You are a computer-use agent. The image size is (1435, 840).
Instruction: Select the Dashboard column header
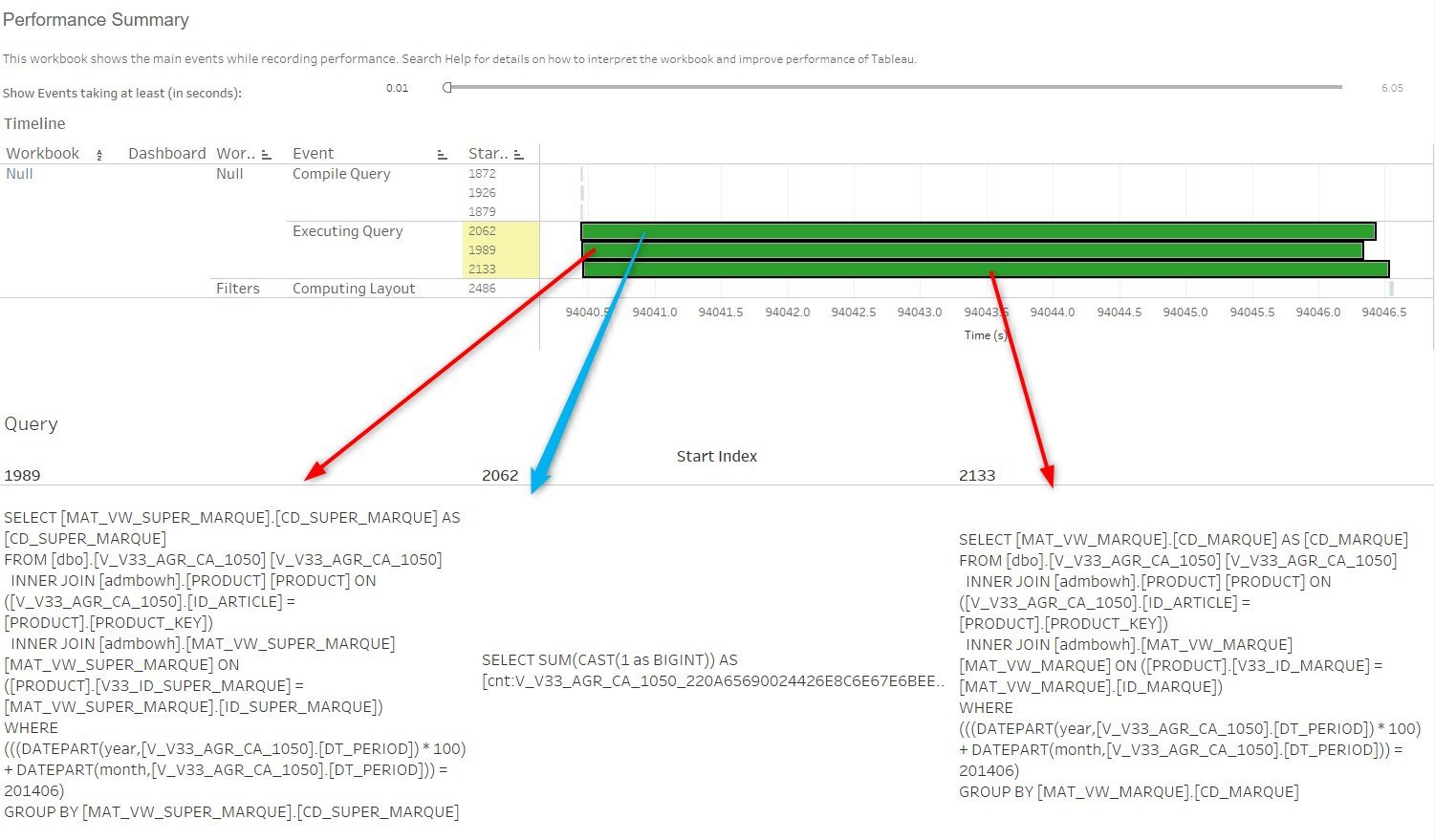coord(167,154)
